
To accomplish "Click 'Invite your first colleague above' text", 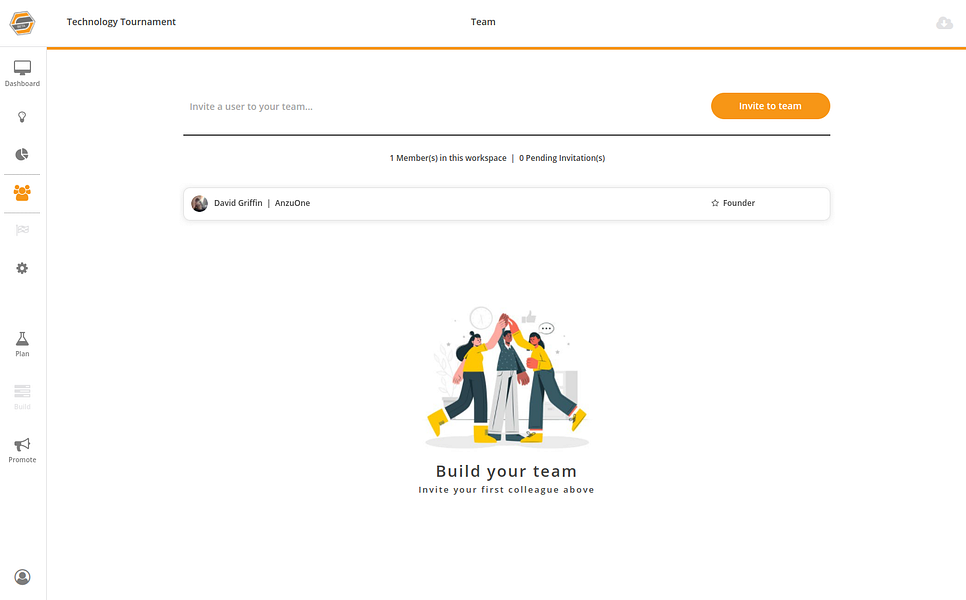I will pos(506,490).
